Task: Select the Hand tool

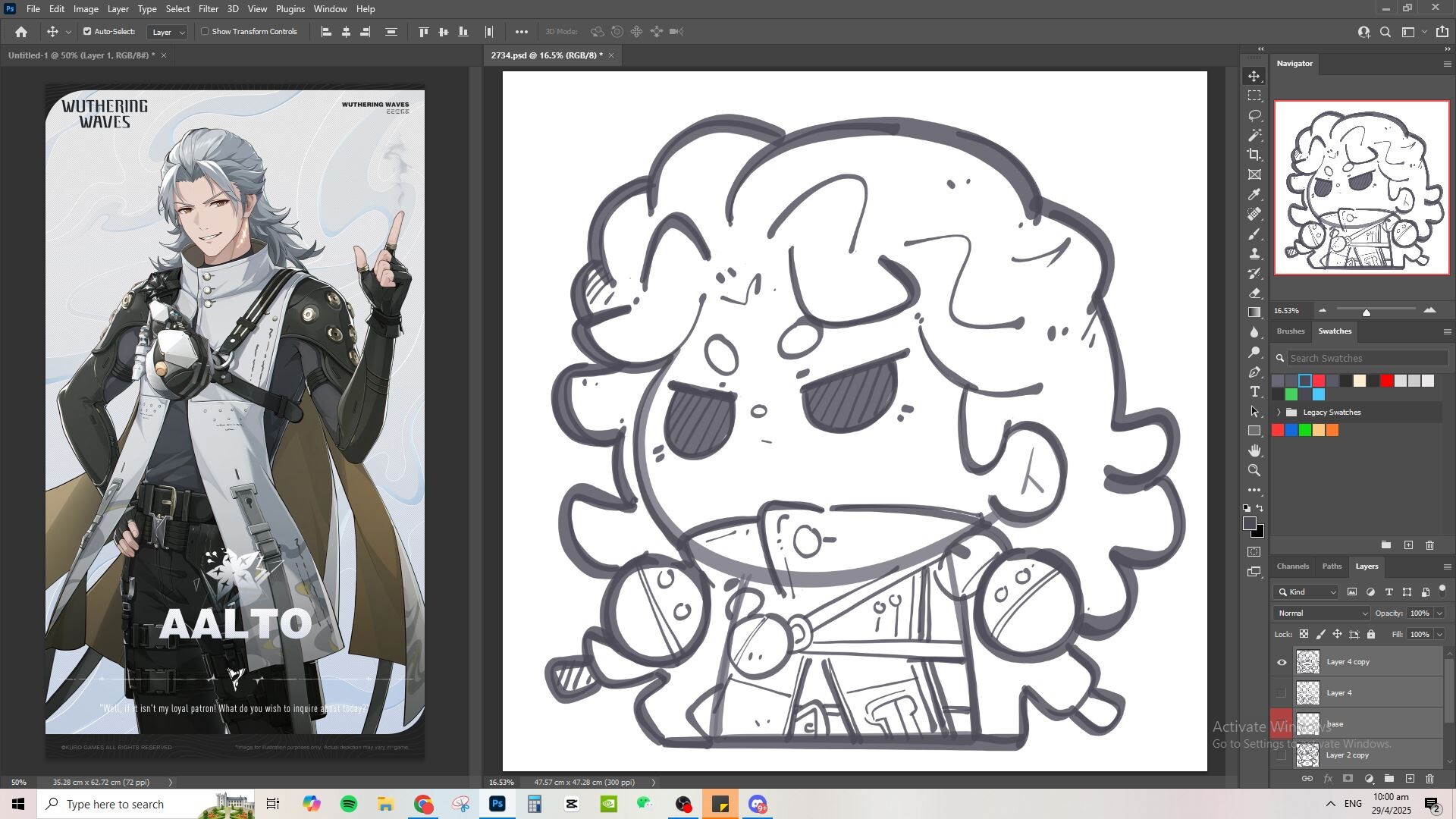Action: coord(1255,450)
